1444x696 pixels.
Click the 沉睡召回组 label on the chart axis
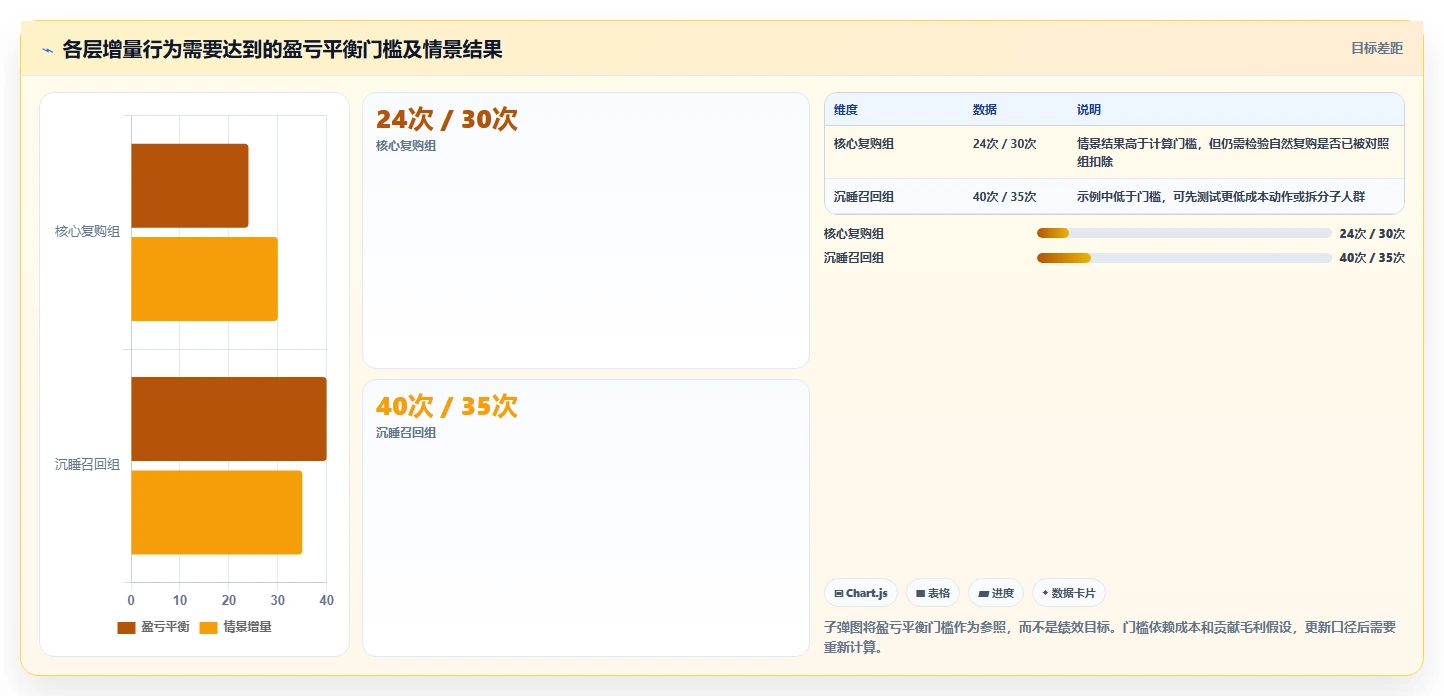[x=87, y=465]
